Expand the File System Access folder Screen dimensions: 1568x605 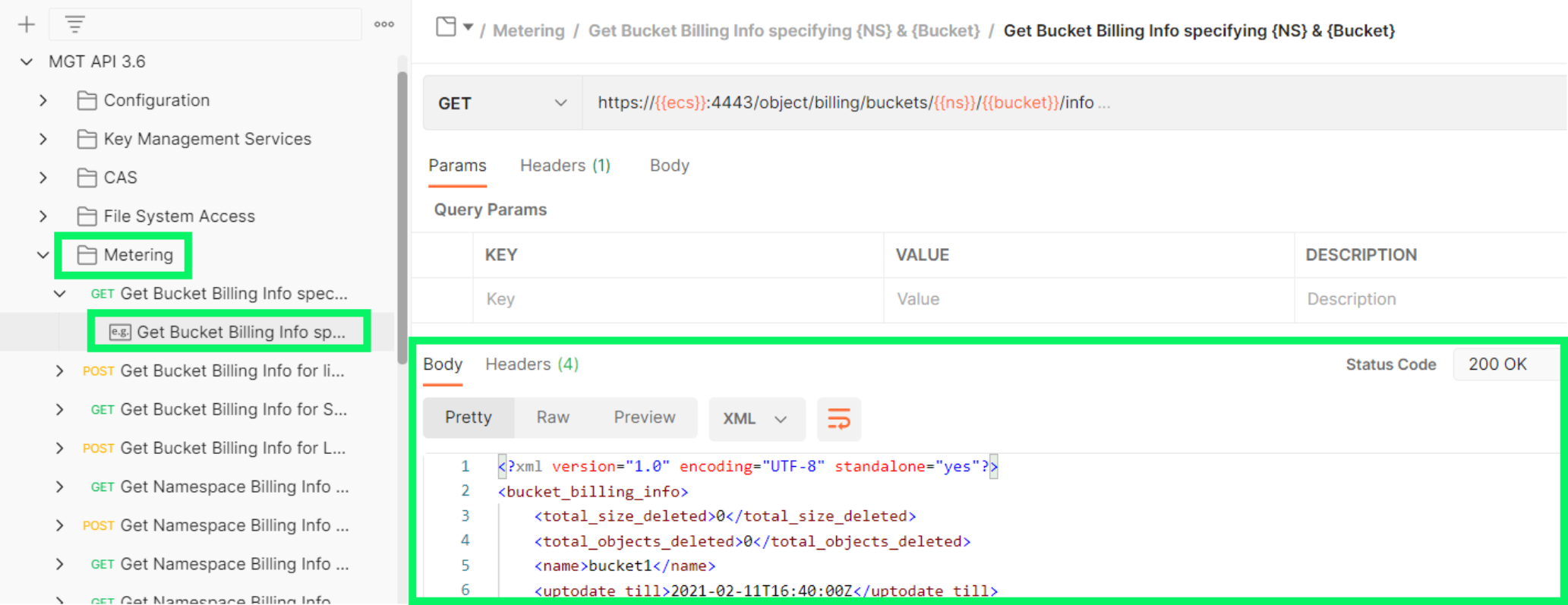(43, 216)
